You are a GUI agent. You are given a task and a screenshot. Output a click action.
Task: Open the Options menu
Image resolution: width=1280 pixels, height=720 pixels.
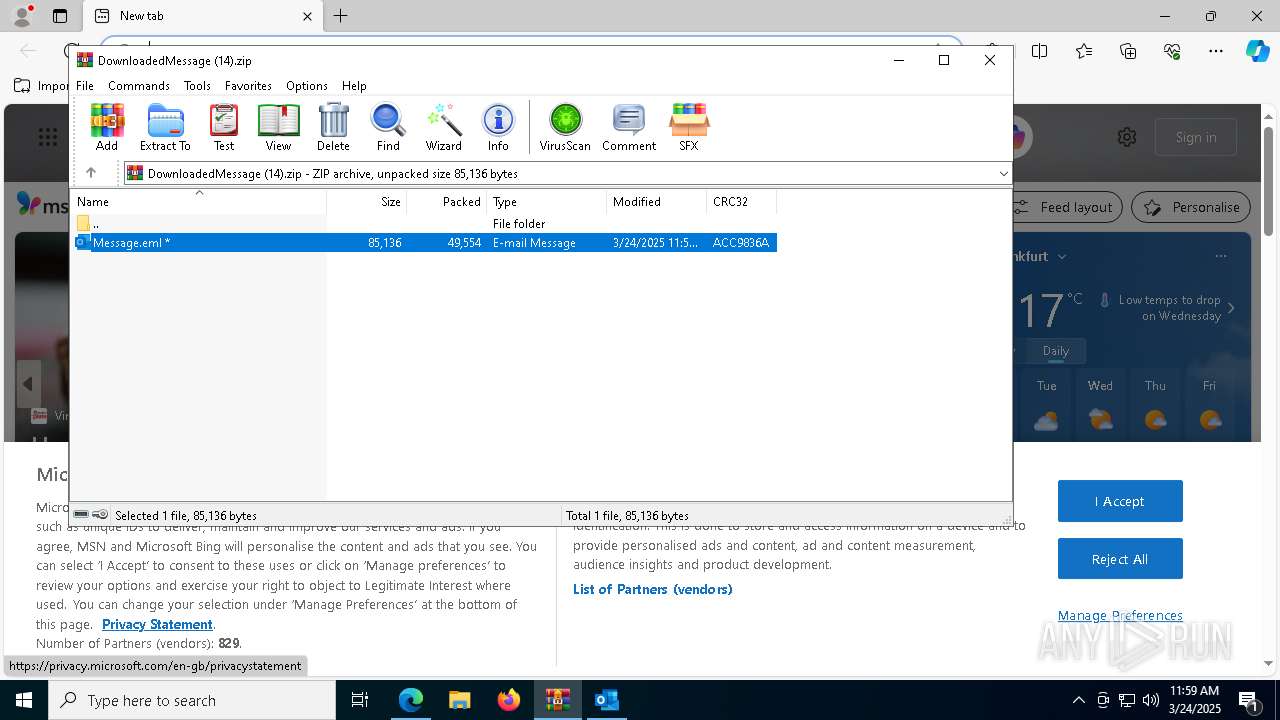(x=306, y=86)
